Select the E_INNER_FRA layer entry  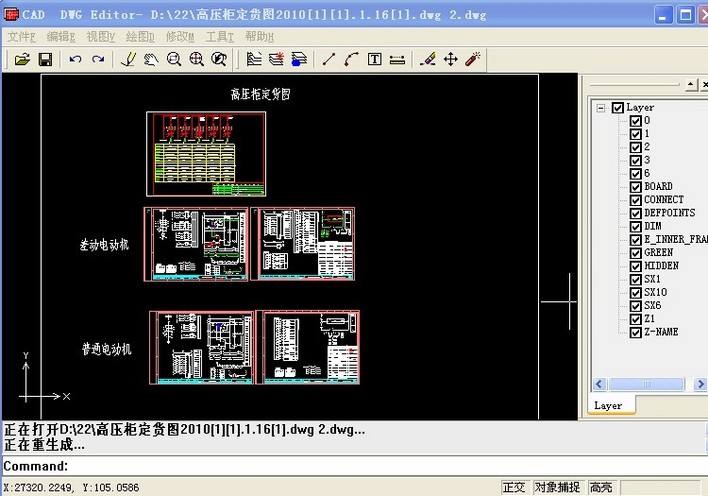click(x=676, y=239)
